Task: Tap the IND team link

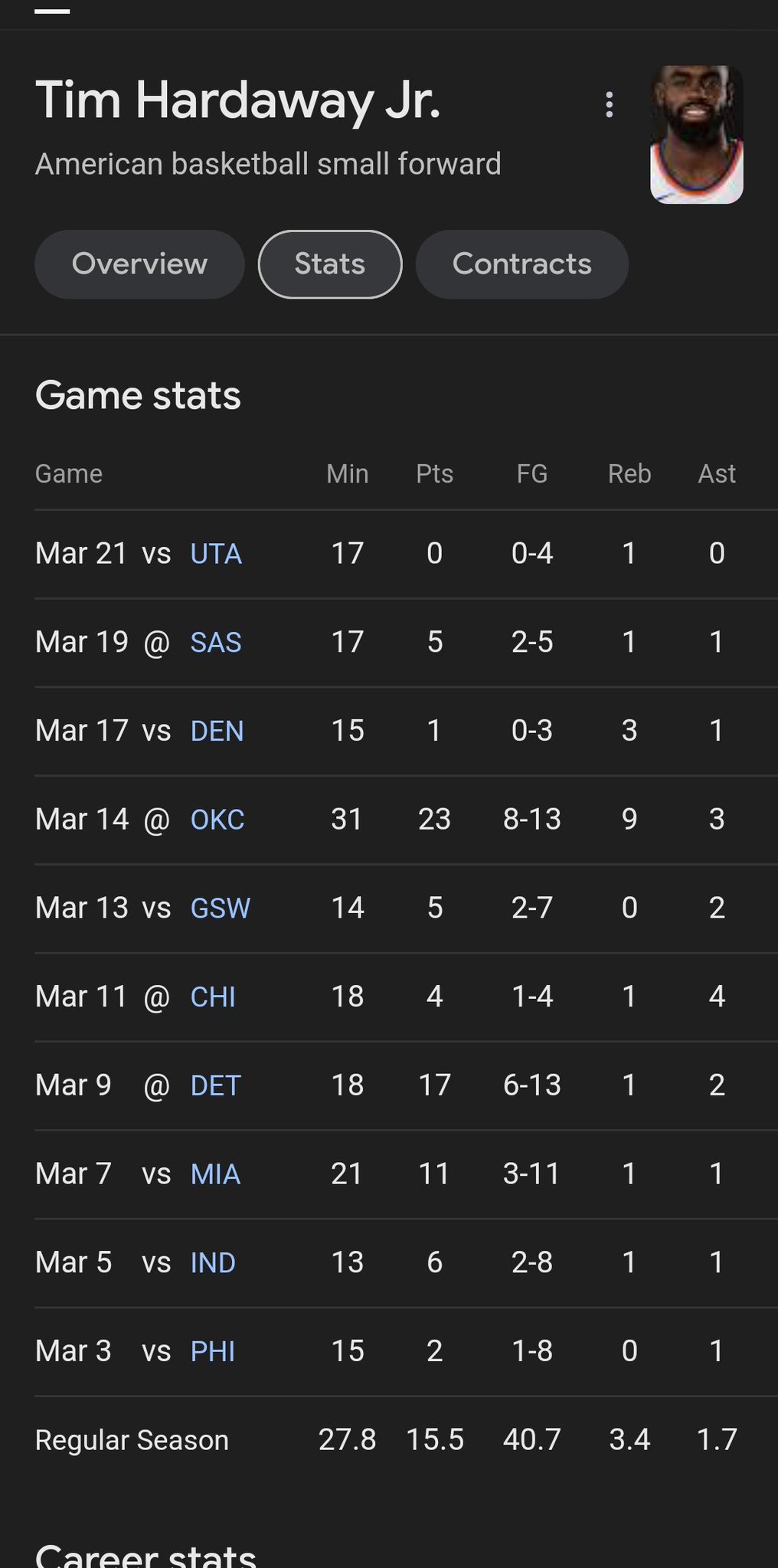Action: [213, 1263]
